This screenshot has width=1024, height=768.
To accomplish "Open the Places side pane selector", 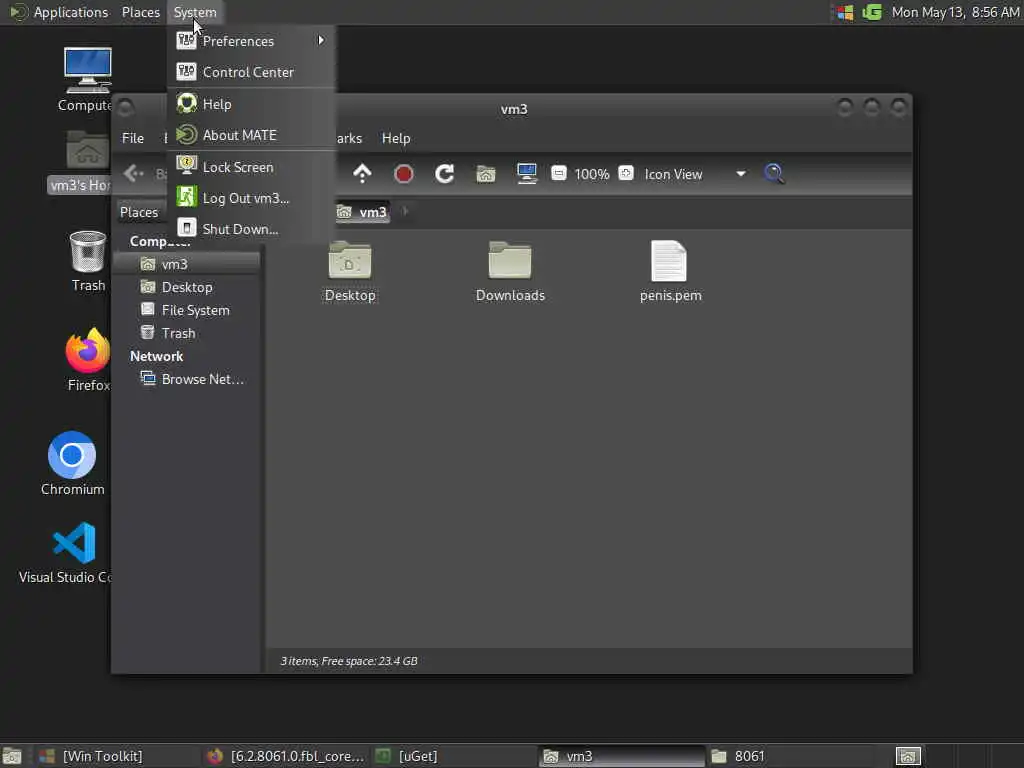I will 139,212.
